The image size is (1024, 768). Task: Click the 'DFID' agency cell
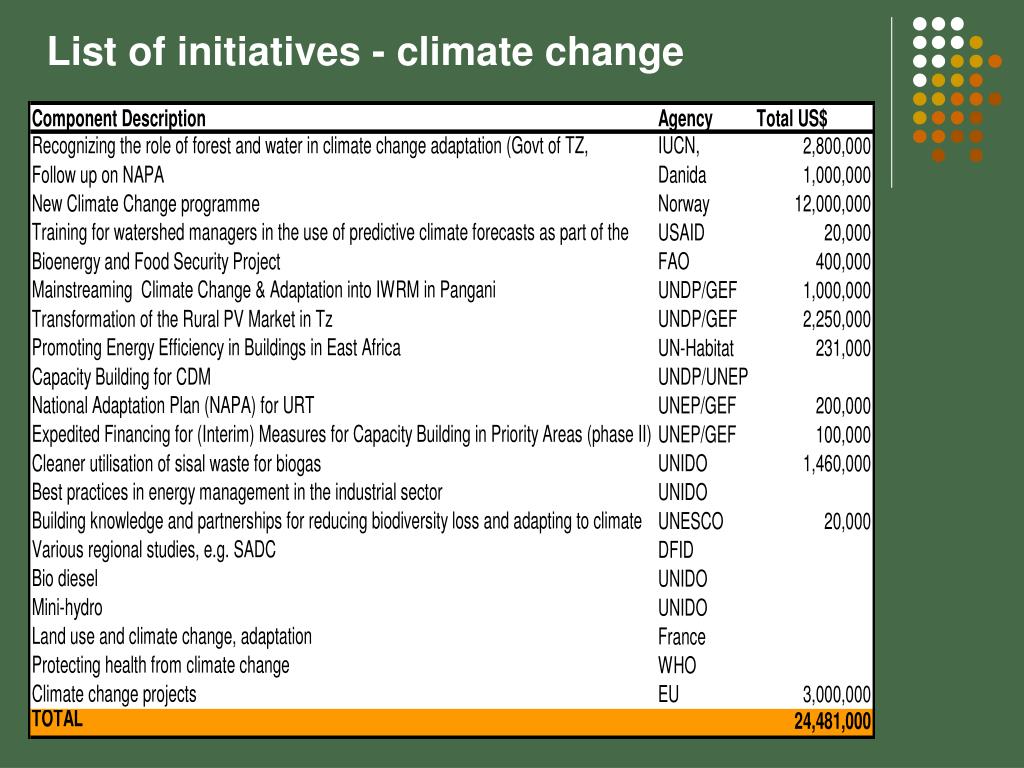coord(675,550)
